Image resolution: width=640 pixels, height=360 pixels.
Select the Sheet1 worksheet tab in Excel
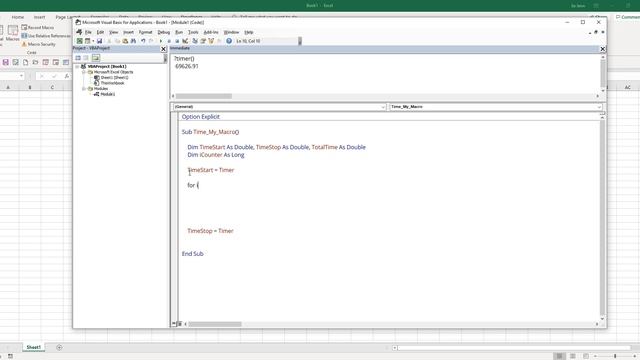tap(33, 347)
